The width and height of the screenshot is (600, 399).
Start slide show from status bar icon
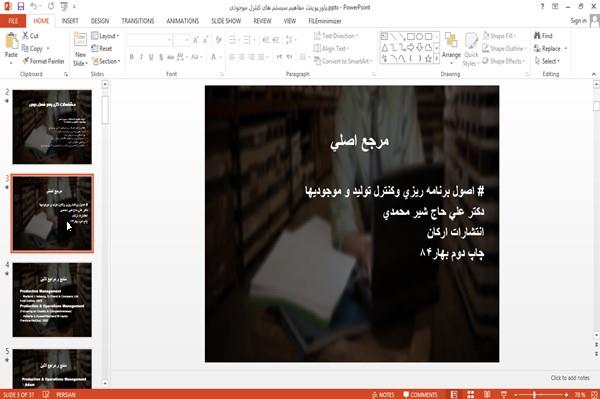click(x=504, y=394)
